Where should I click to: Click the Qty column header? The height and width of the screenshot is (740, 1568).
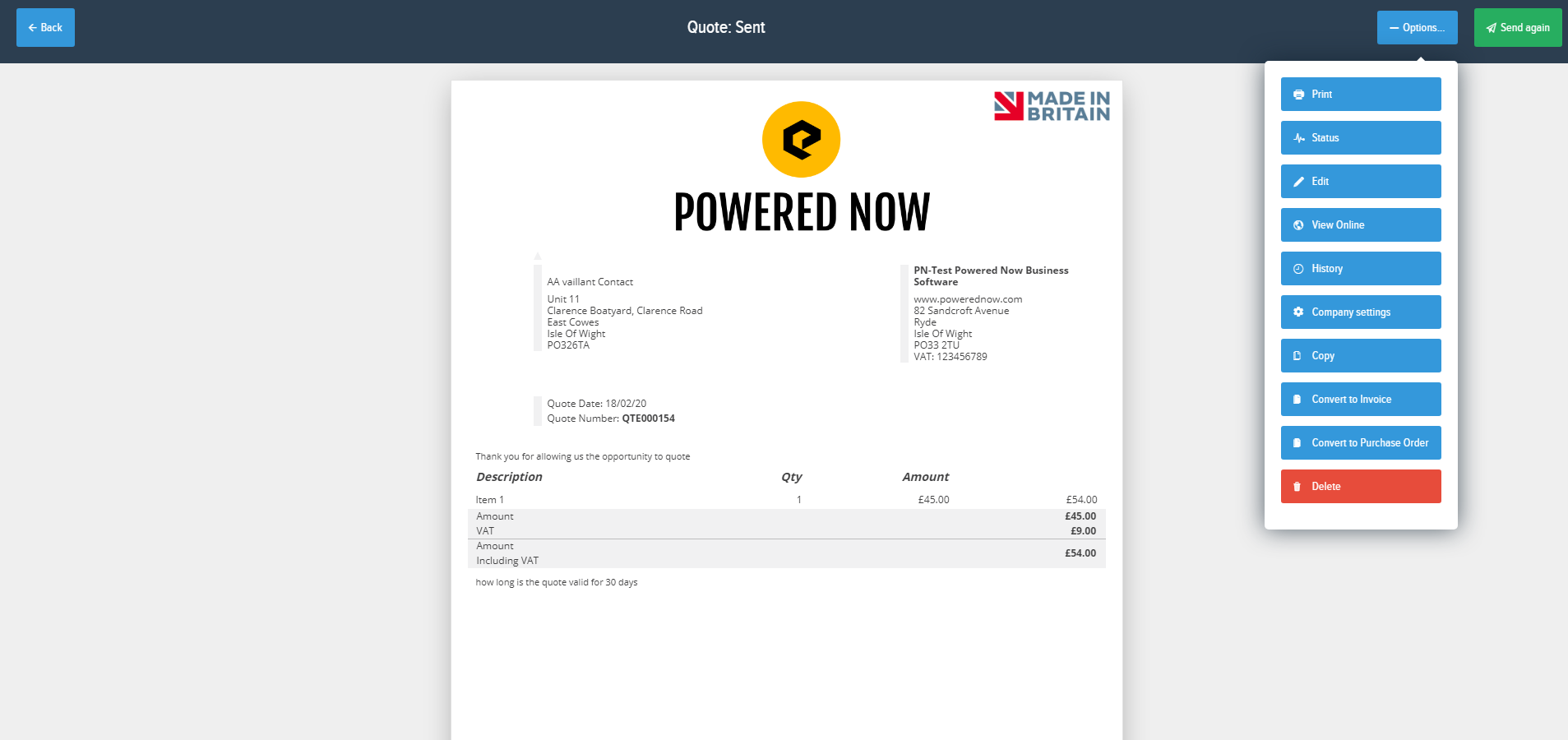click(x=791, y=477)
